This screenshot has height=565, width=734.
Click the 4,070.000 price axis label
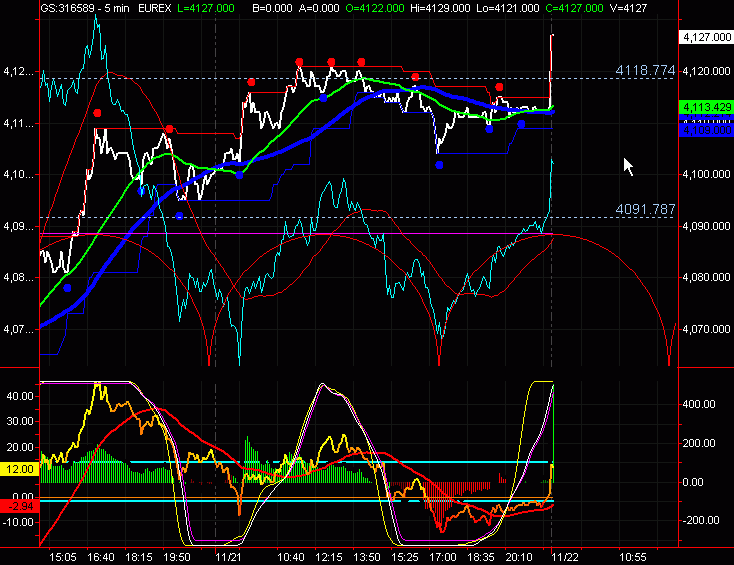click(705, 329)
